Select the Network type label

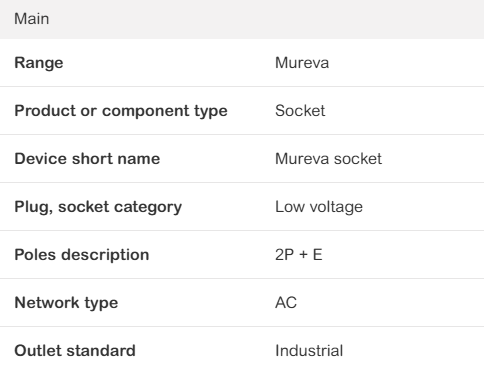(x=66, y=303)
